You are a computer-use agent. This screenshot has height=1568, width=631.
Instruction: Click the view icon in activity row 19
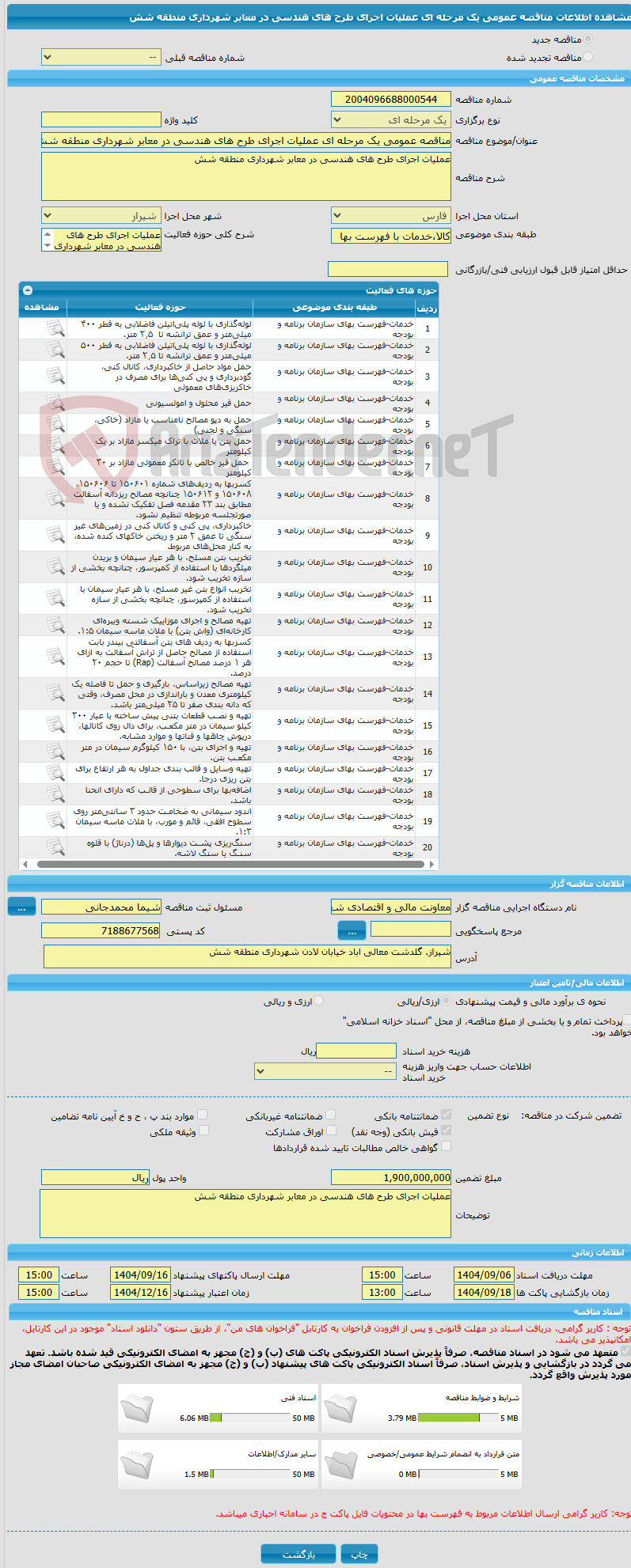55,820
